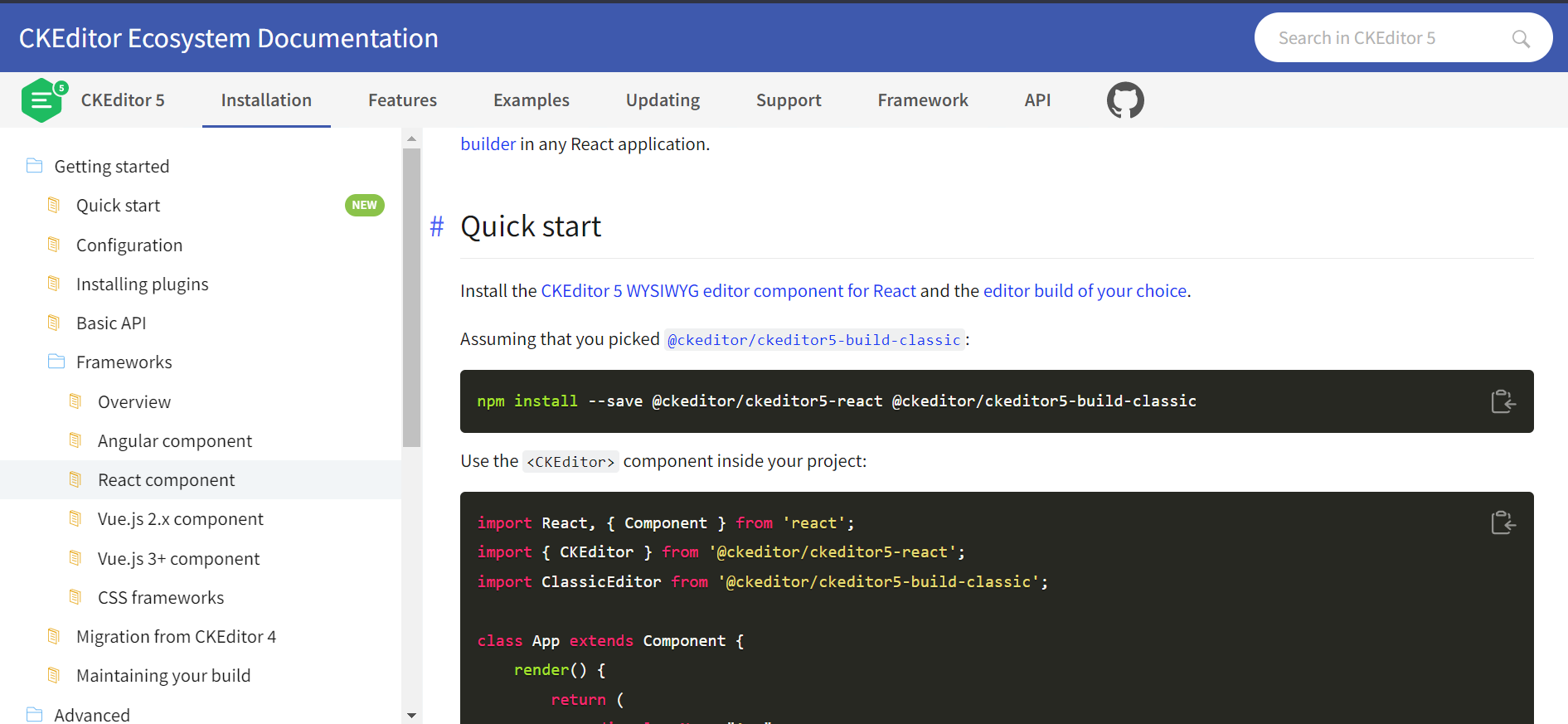Click the search magnifier icon
This screenshot has height=724, width=1568.
tap(1521, 38)
